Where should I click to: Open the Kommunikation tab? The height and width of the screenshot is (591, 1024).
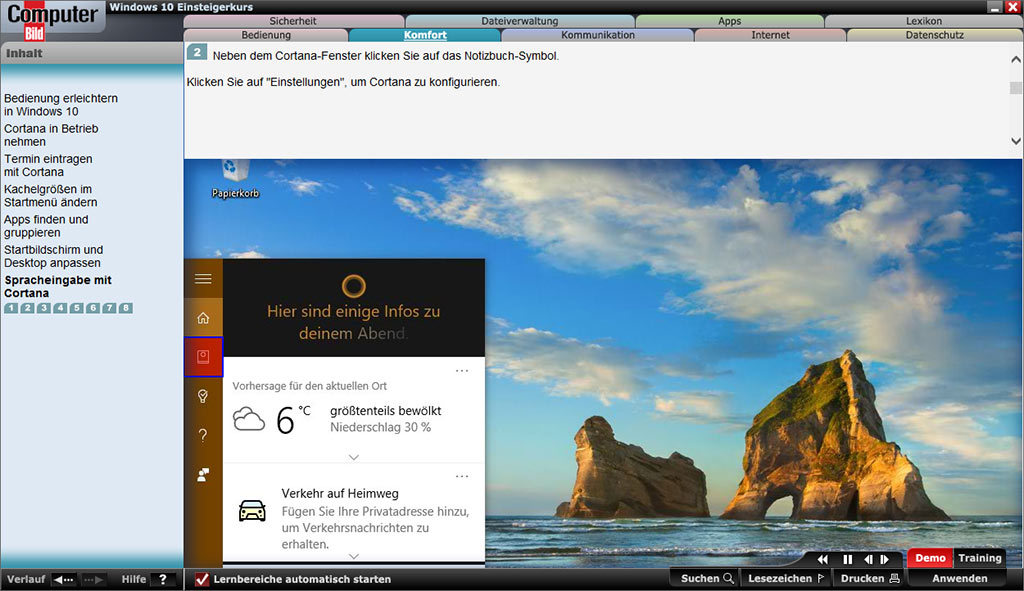[x=598, y=35]
